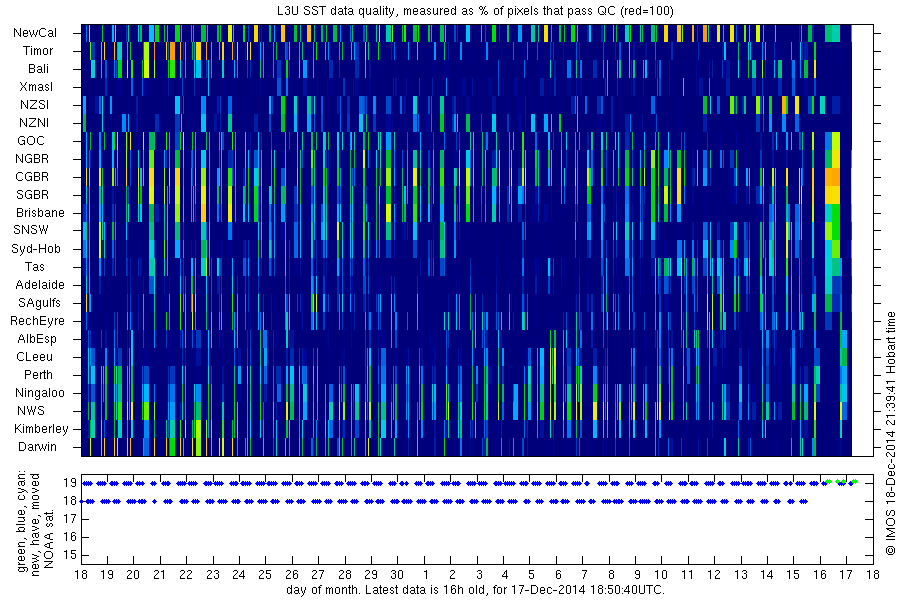Click day 22 on the x-axis
The height and width of the screenshot is (600, 900).
tap(185, 575)
